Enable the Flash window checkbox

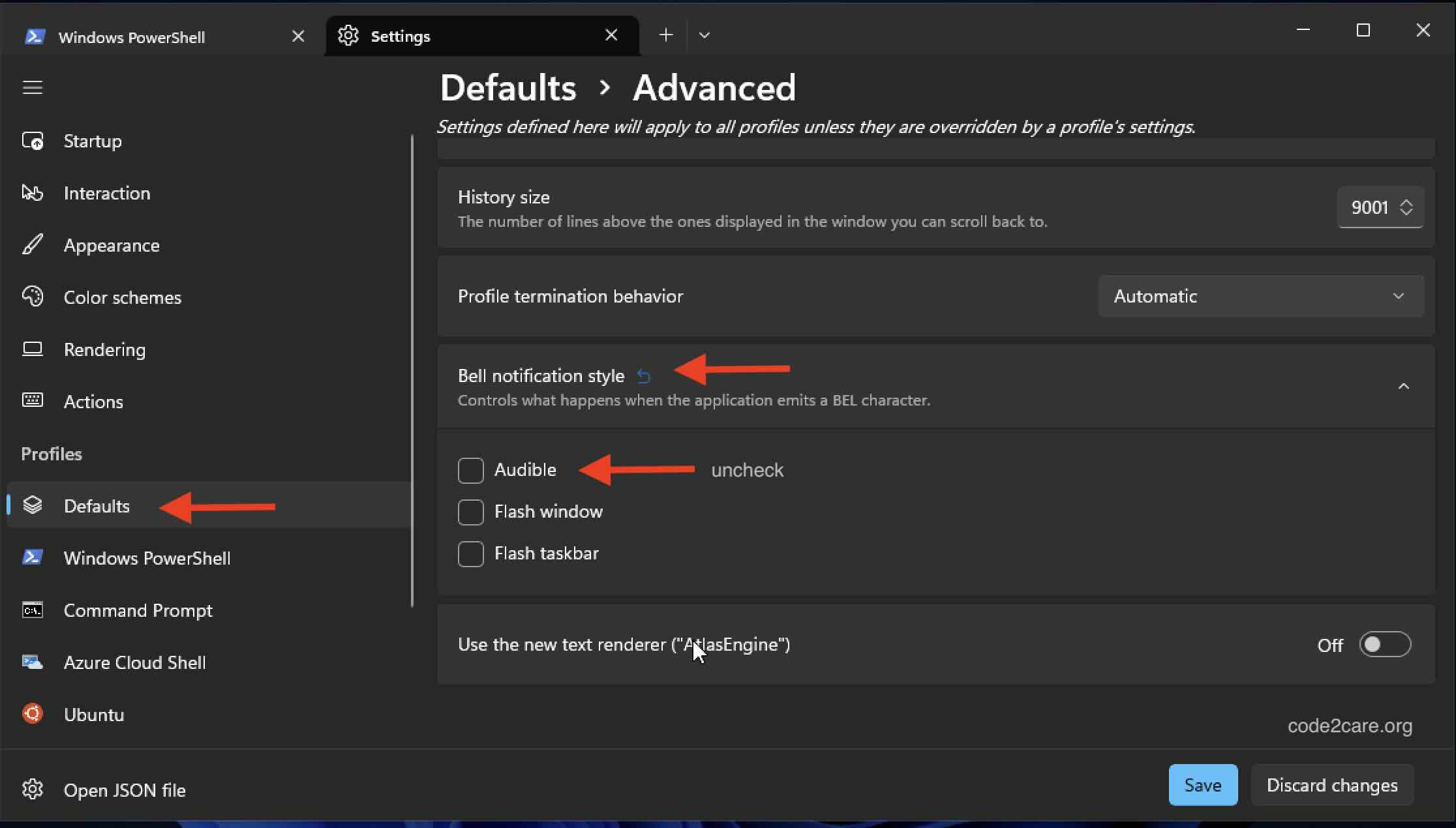pyautogui.click(x=470, y=512)
